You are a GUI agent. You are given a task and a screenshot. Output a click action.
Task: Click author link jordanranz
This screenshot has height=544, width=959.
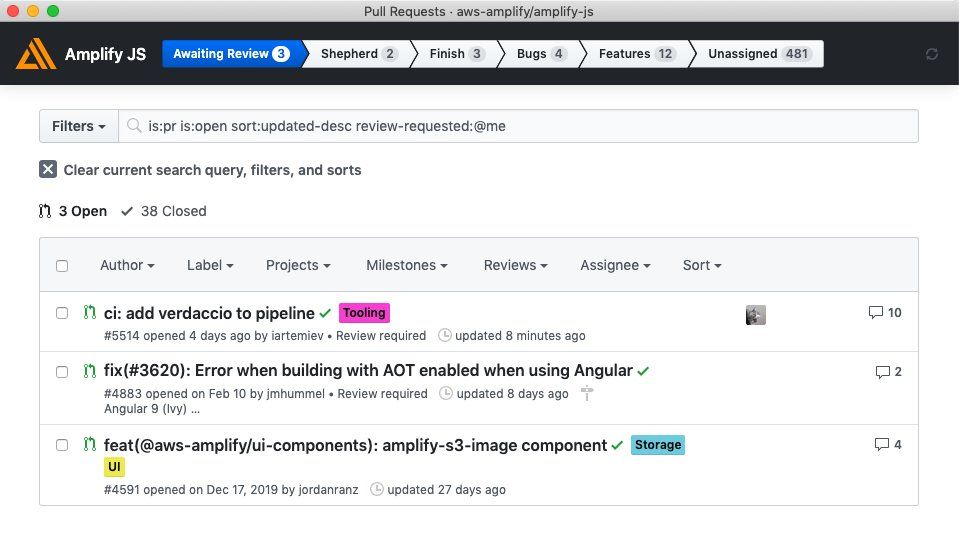(328, 490)
